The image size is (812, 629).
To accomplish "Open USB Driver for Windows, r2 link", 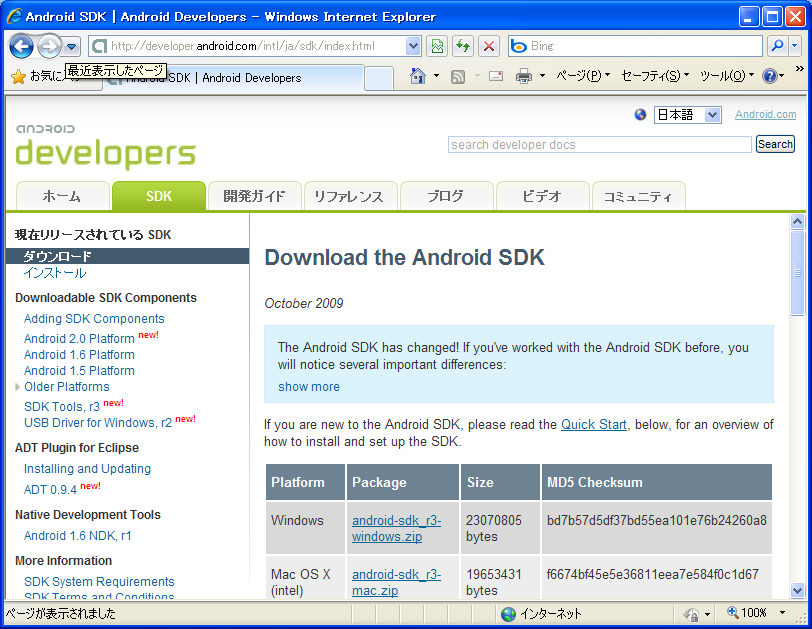I will pos(98,423).
